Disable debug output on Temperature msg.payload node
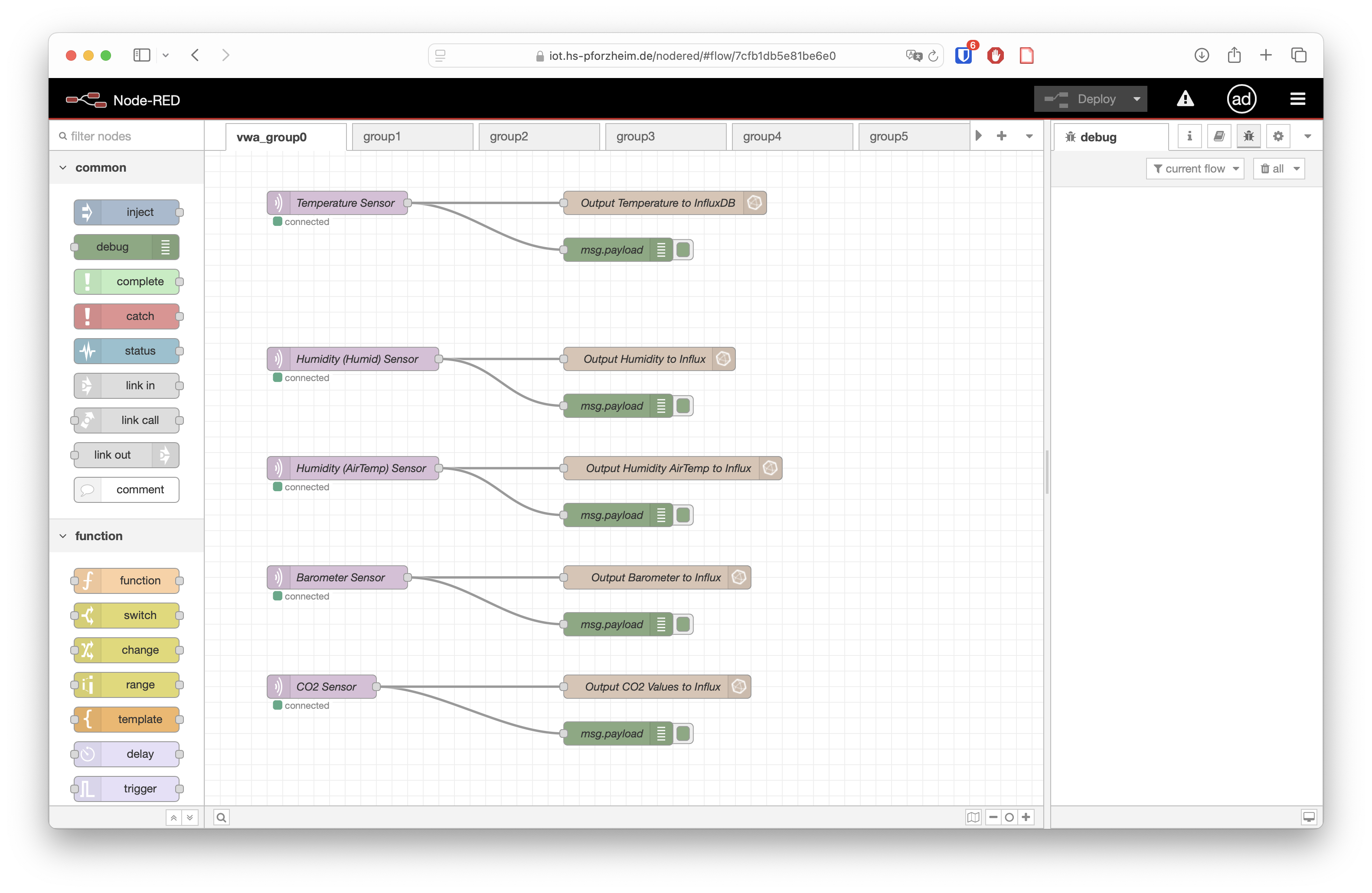The image size is (1372, 893). point(684,249)
